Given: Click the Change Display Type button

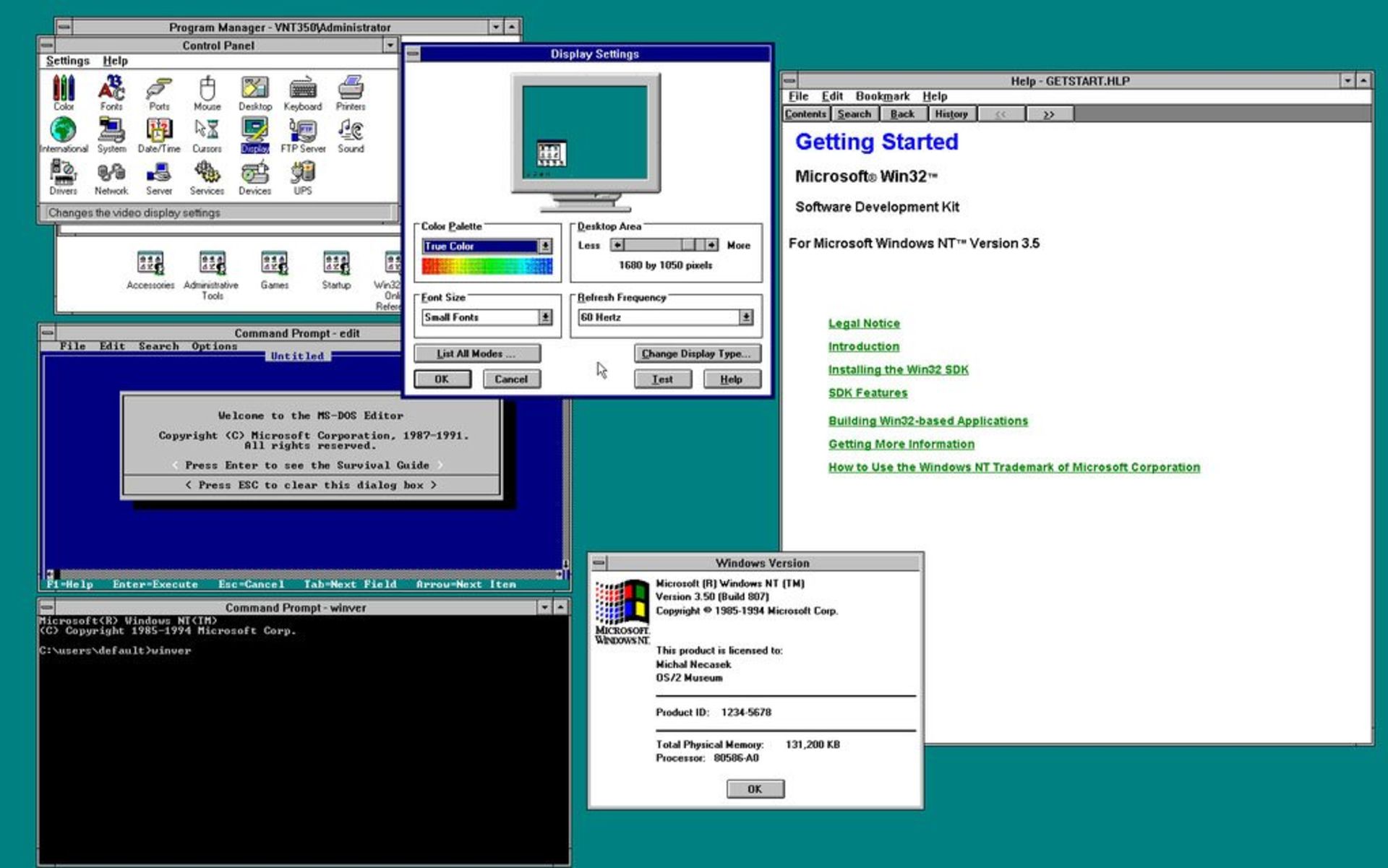Looking at the screenshot, I should 695,353.
